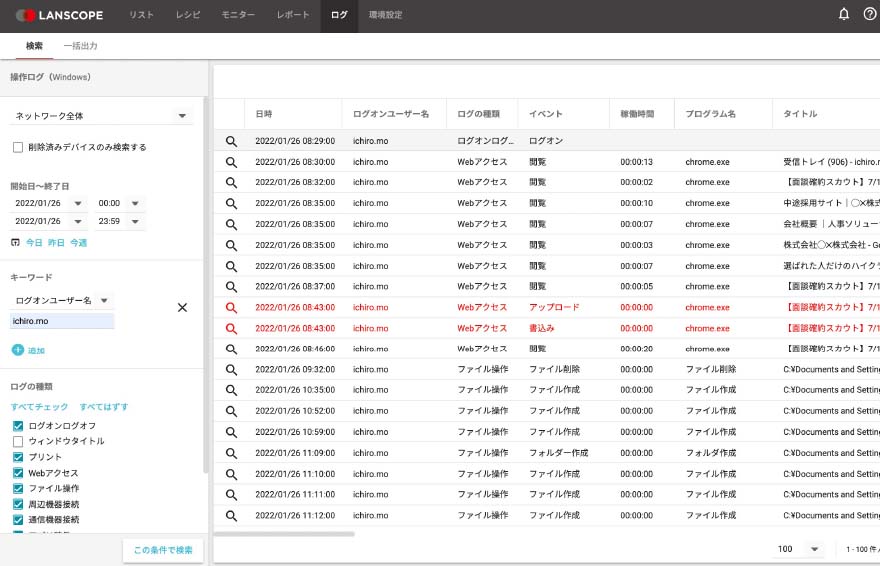Toggle 削除済みデバイスのみ検索する checkbox
Image resolution: width=880 pixels, height=566 pixels.
pos(18,147)
